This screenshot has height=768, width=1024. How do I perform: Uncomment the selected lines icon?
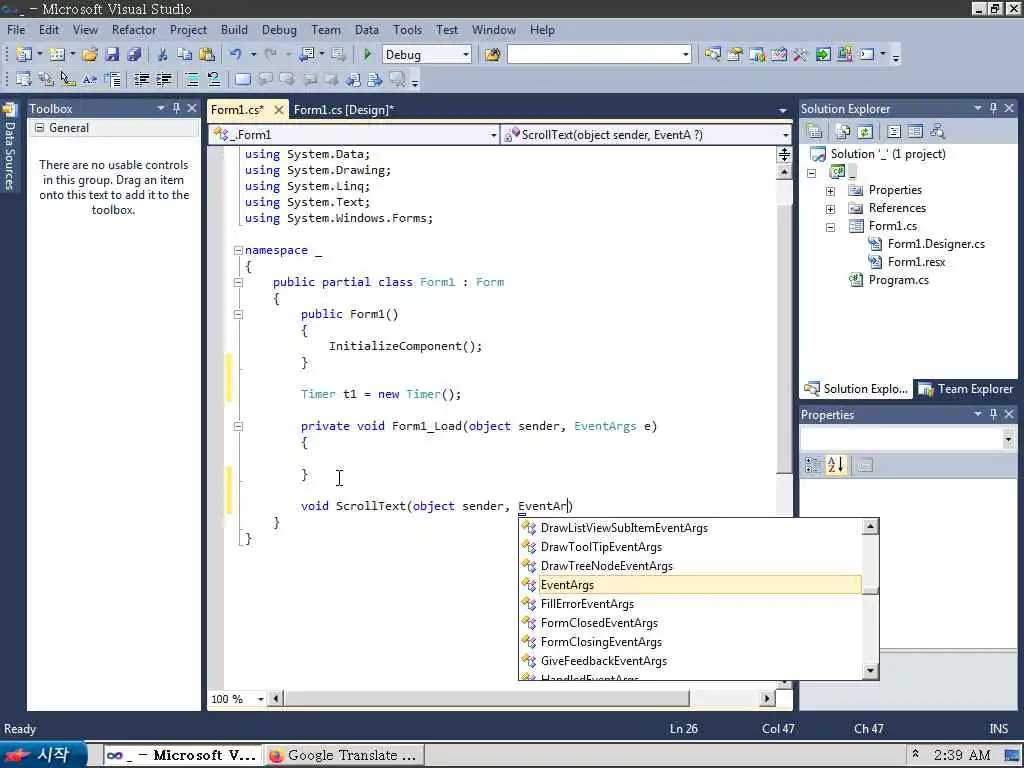click(214, 80)
